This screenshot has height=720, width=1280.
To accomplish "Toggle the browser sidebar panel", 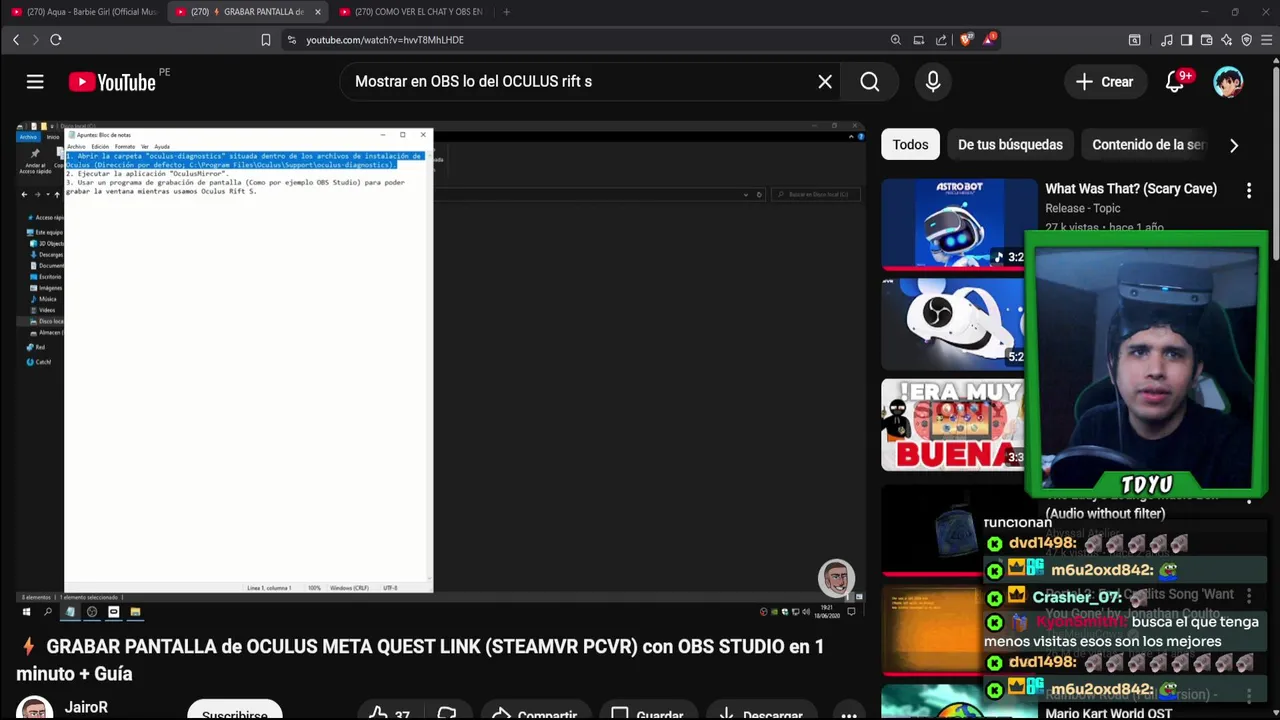I will click(x=1186, y=40).
